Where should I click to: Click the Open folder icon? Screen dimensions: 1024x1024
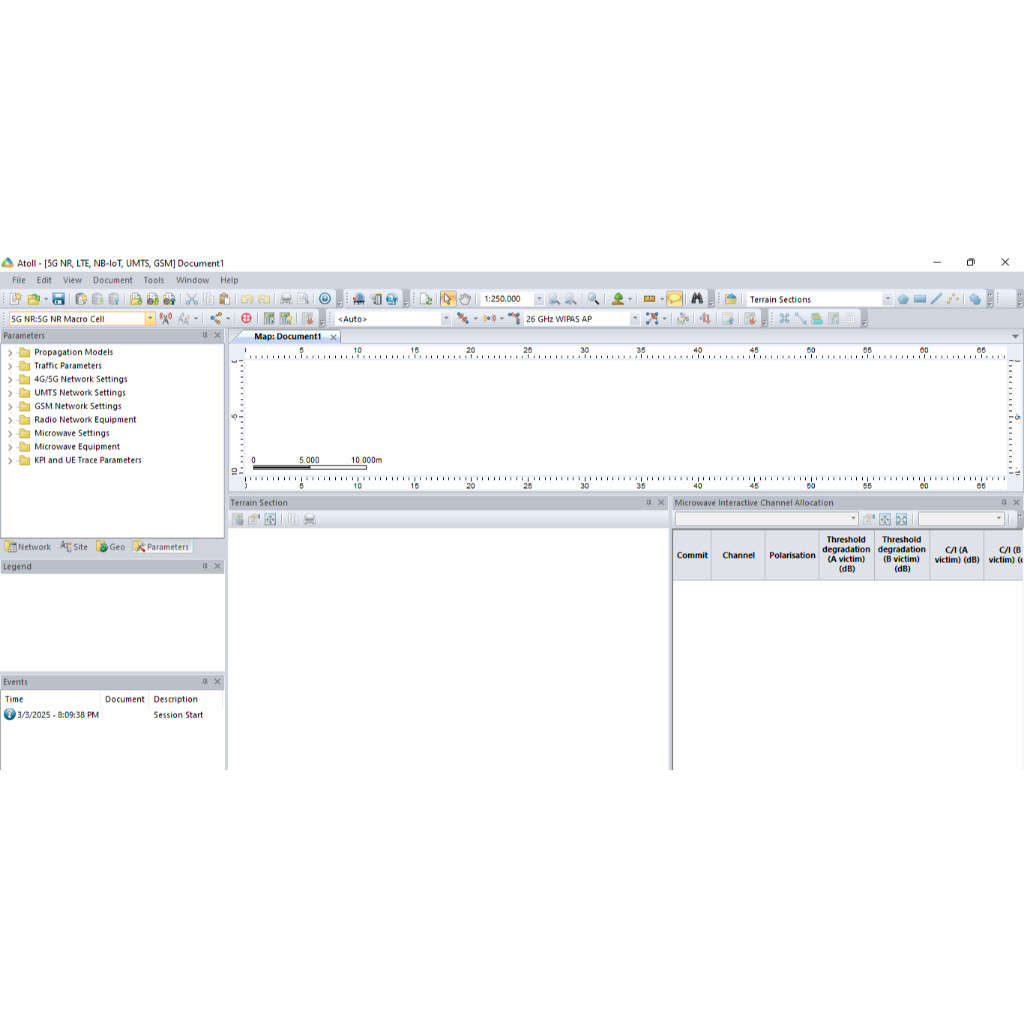coord(34,299)
